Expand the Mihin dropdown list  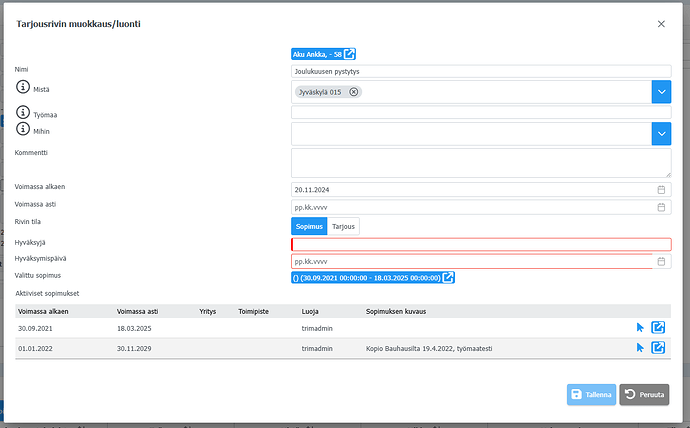[661, 133]
